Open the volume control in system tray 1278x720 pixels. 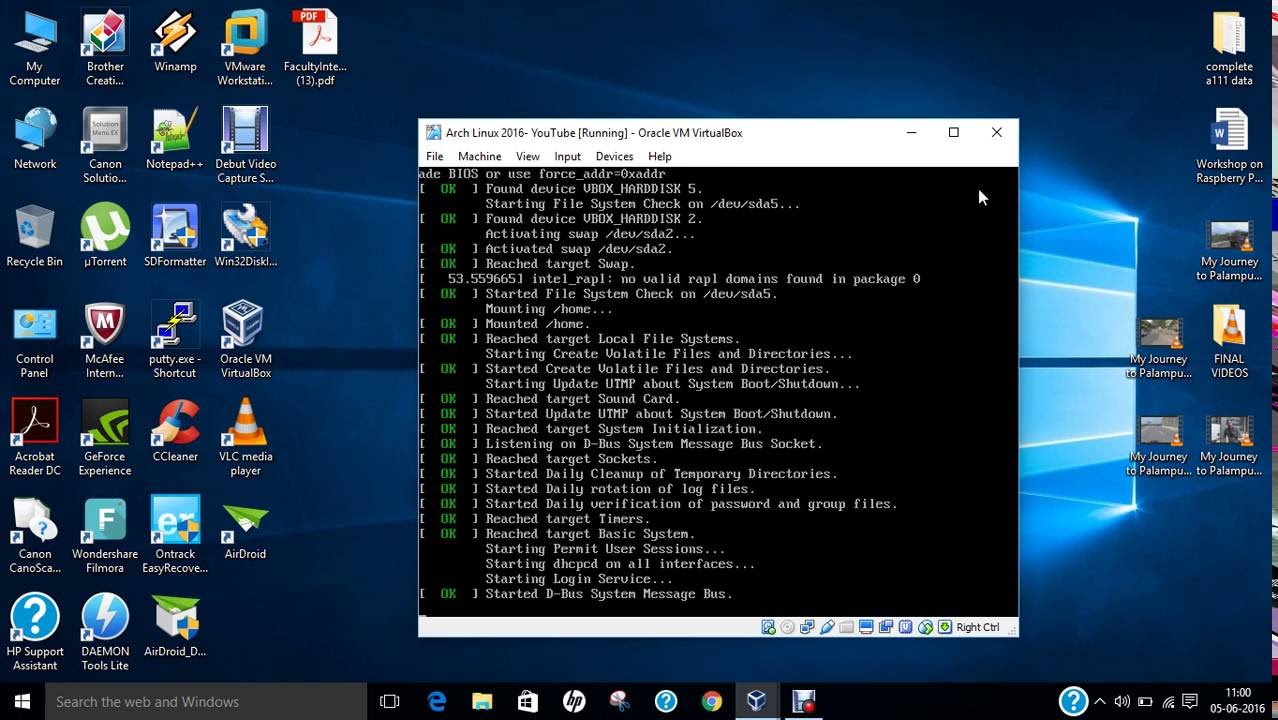[1122, 702]
